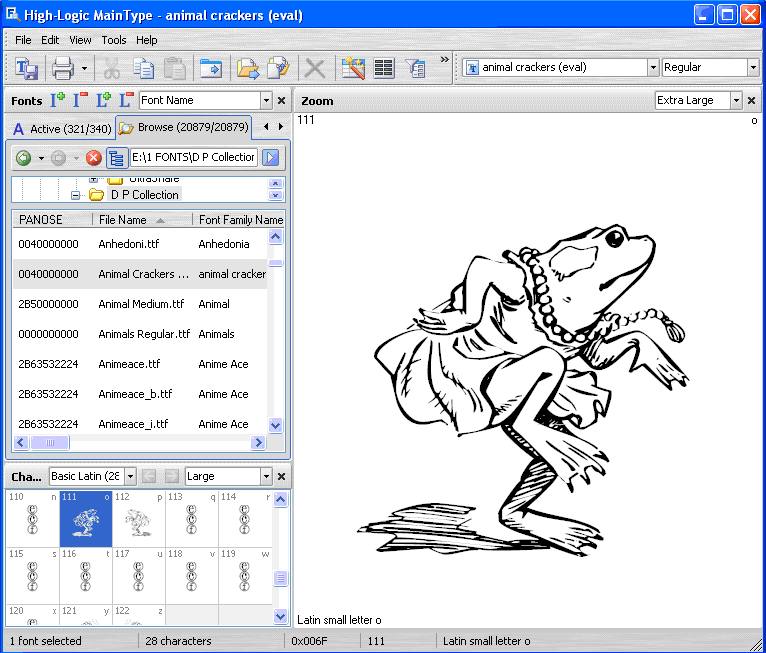Select the Animeace_b.ttf row
Image resolution: width=766 pixels, height=653 pixels.
tap(140, 394)
